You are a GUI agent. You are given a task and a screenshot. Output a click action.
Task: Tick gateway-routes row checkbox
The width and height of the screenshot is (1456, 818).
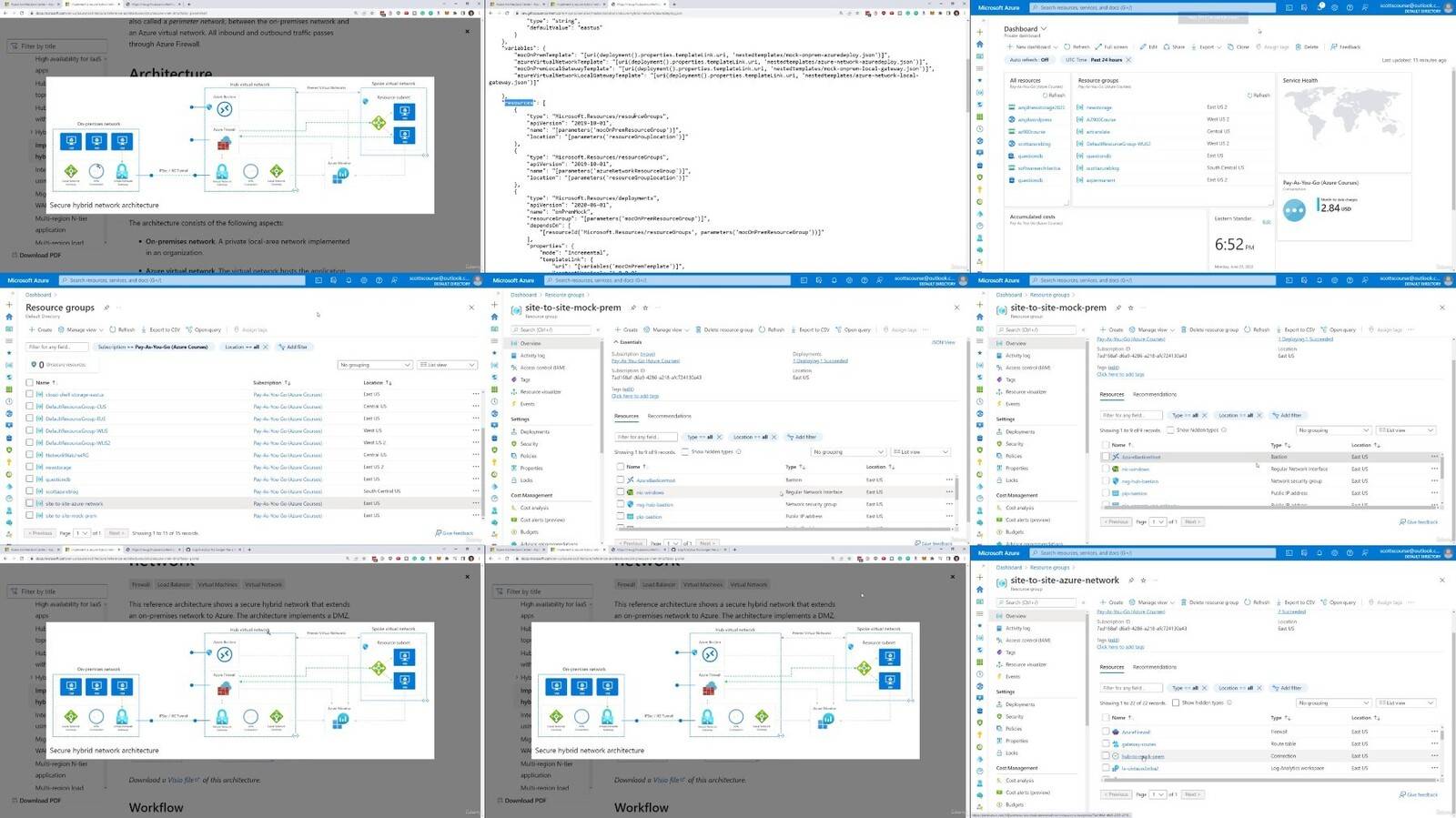[x=1106, y=743]
